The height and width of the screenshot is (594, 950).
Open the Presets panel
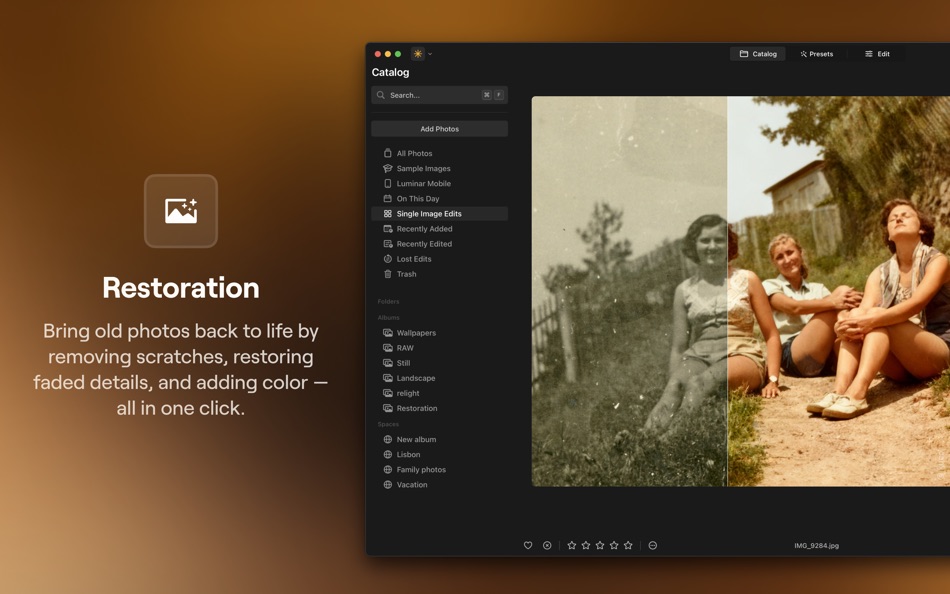[816, 53]
